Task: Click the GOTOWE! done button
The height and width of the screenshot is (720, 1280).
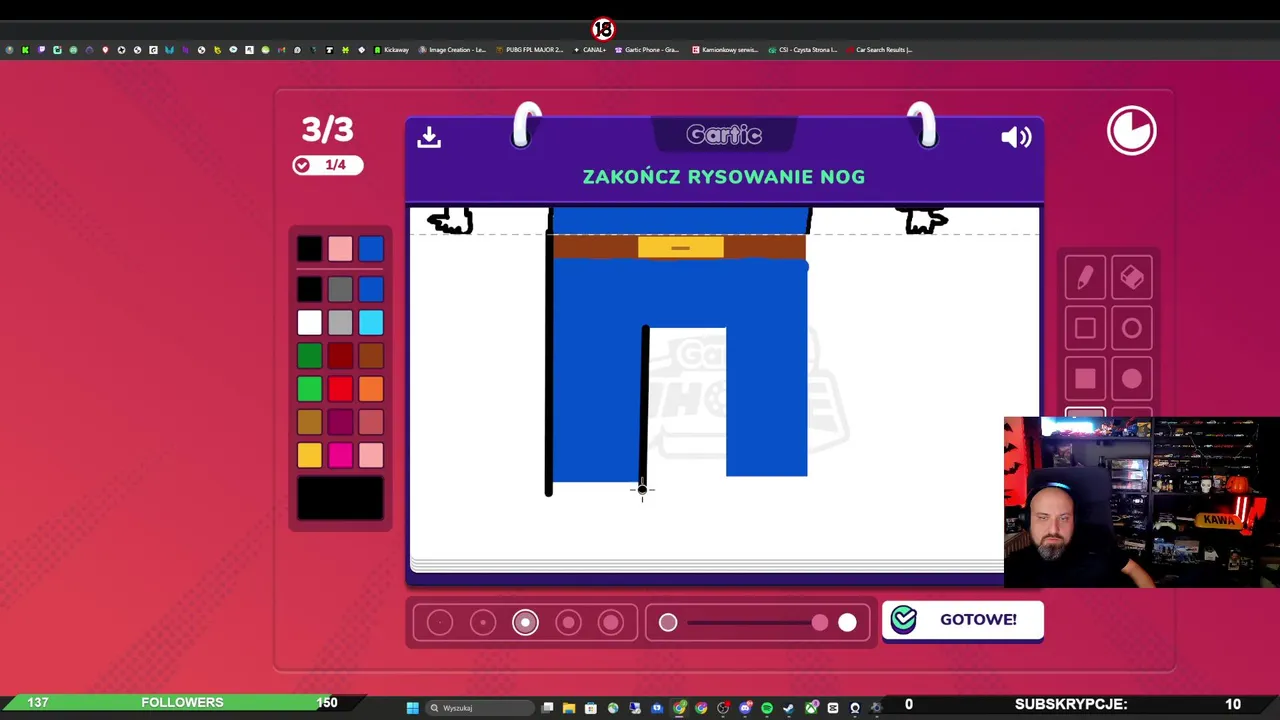Action: [962, 620]
